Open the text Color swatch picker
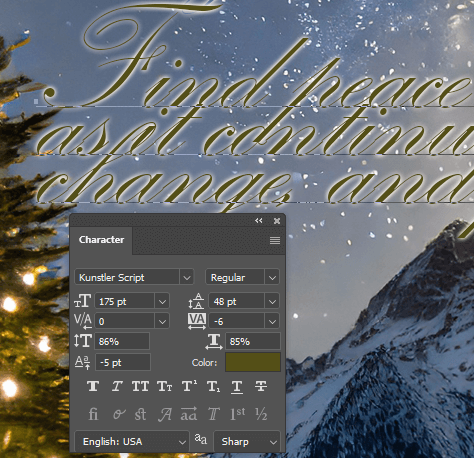The height and width of the screenshot is (458, 474). [x=253, y=362]
